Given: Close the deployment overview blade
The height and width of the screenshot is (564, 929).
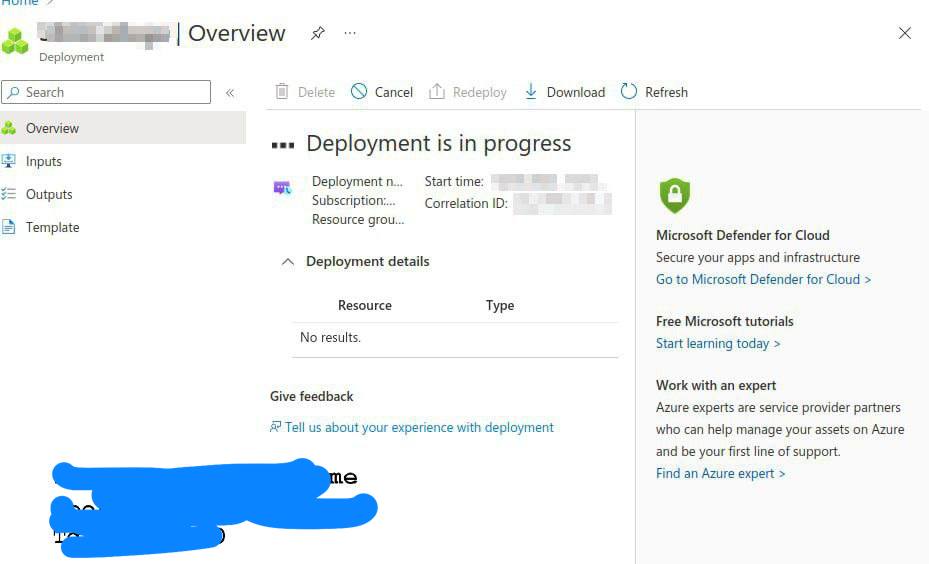Looking at the screenshot, I should (904, 33).
